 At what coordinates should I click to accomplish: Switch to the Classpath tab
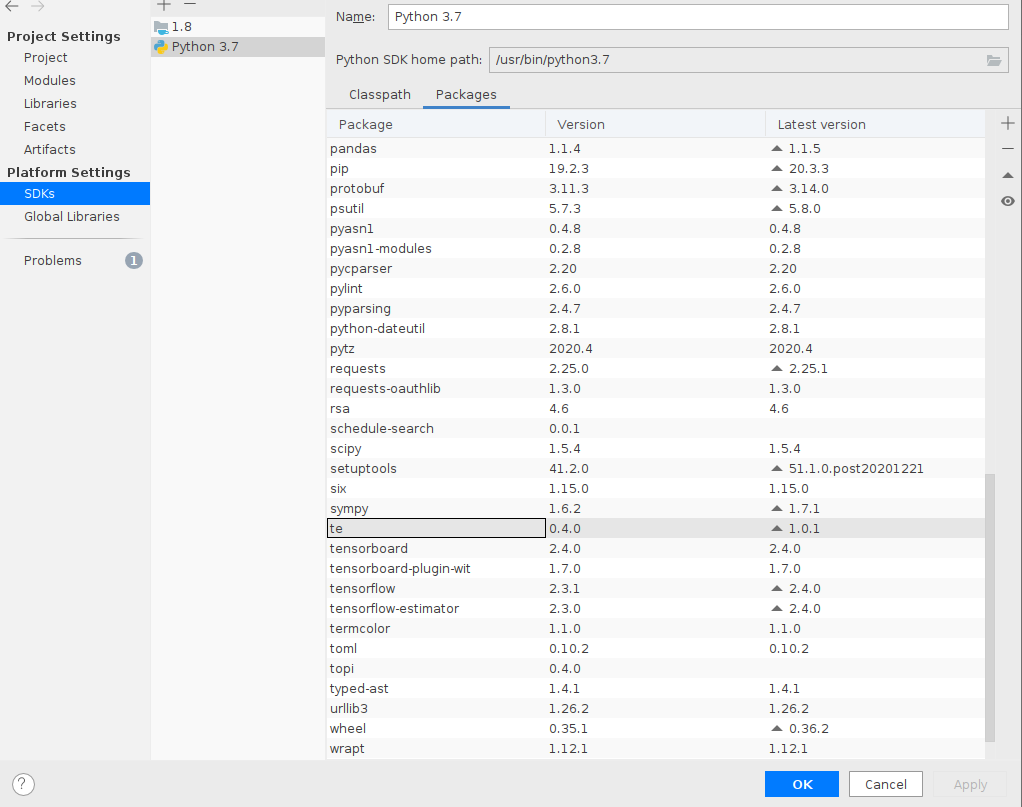pyautogui.click(x=380, y=95)
